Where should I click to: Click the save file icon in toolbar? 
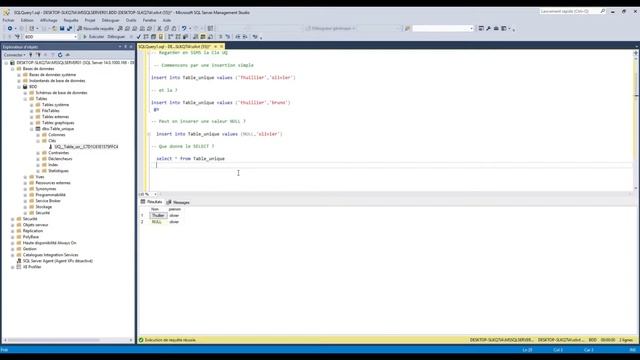coord(62,29)
